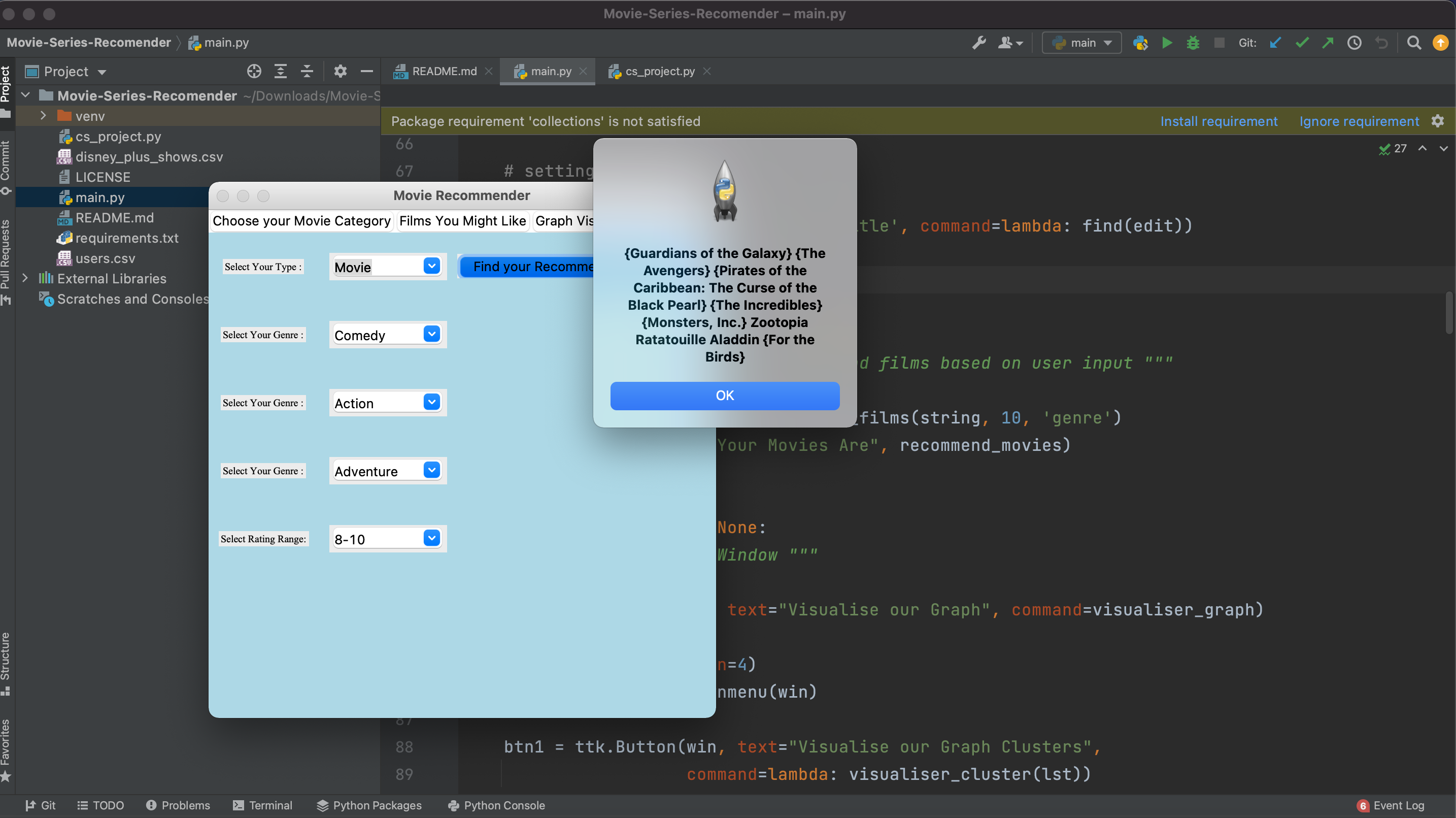Open Git history clock icon
The width and height of the screenshot is (1456, 818).
(x=1355, y=43)
